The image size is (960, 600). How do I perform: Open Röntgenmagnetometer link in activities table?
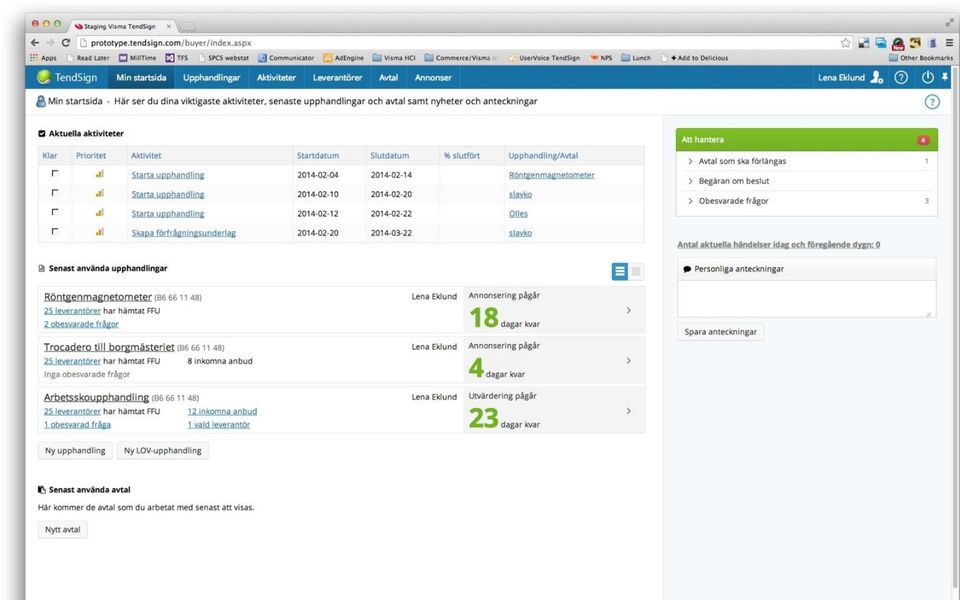(552, 174)
